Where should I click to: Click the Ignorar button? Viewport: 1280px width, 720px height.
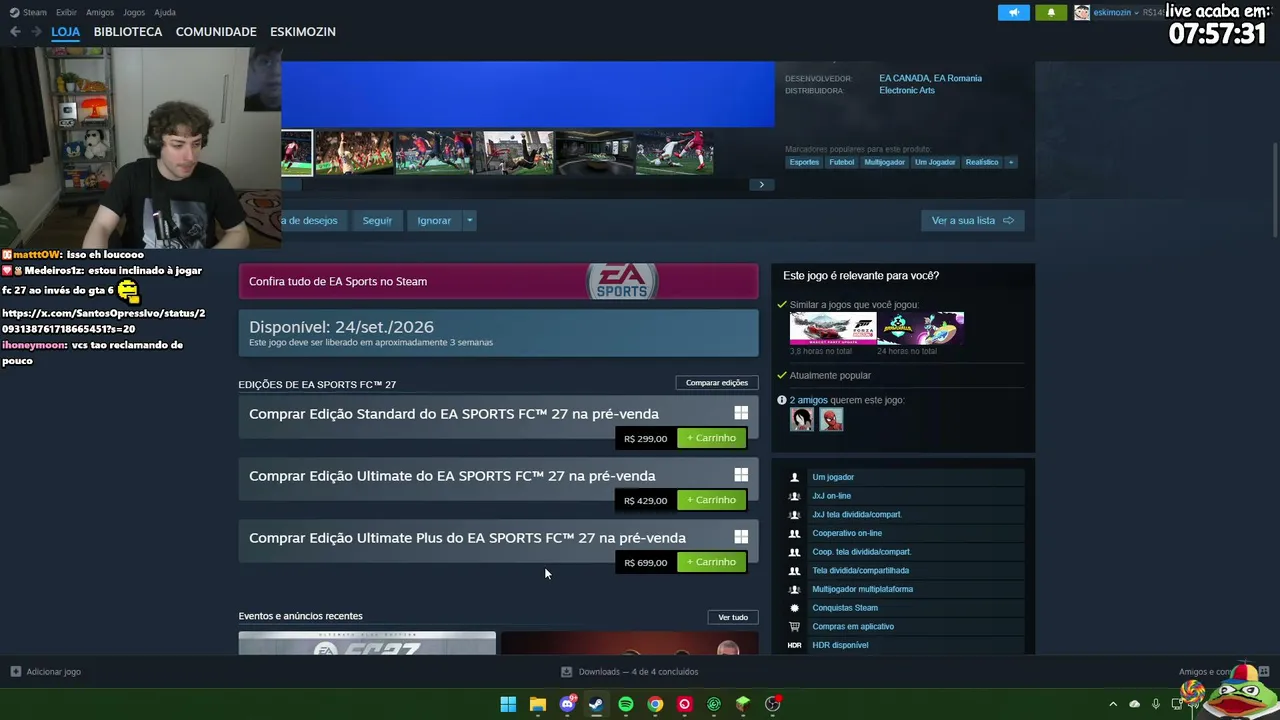point(434,221)
